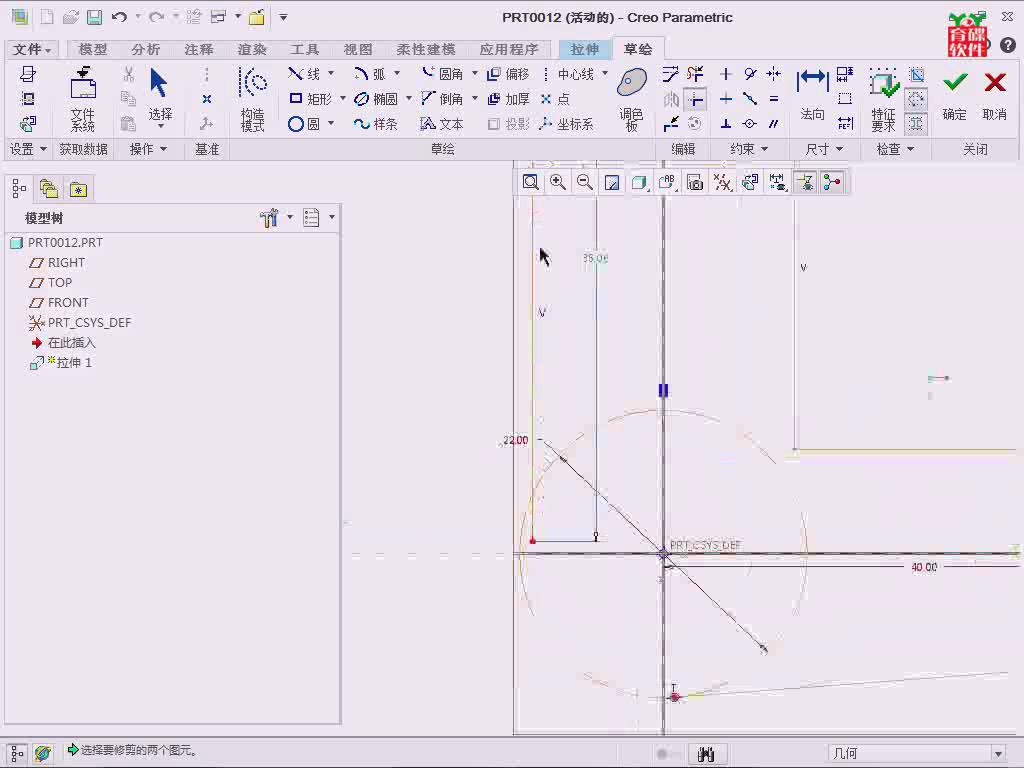Select the Spline (样条) tool

376,123
